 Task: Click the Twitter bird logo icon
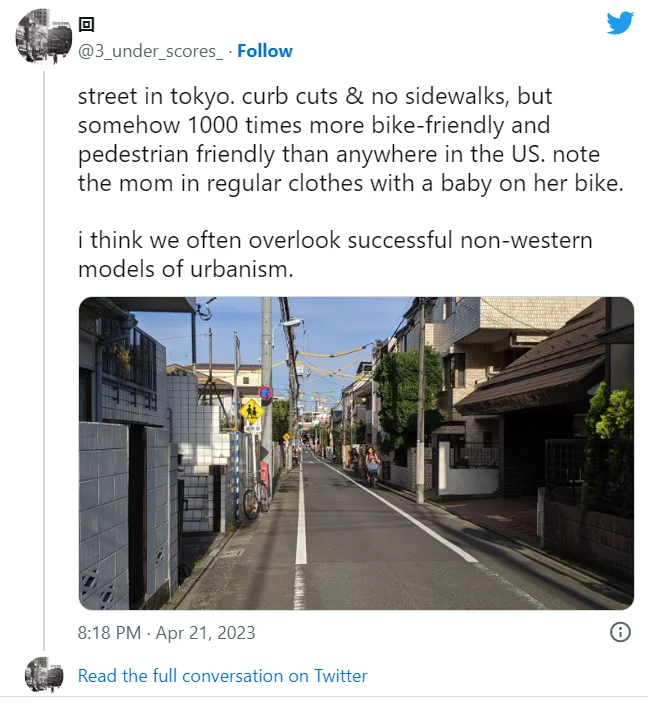tap(620, 23)
